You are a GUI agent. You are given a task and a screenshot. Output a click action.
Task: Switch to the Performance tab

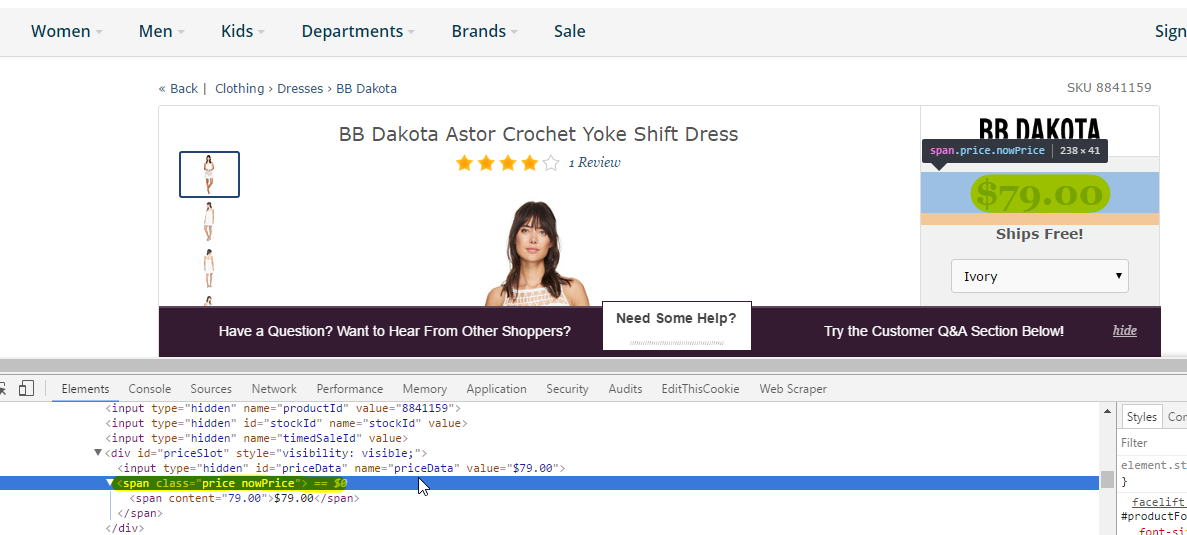click(350, 389)
